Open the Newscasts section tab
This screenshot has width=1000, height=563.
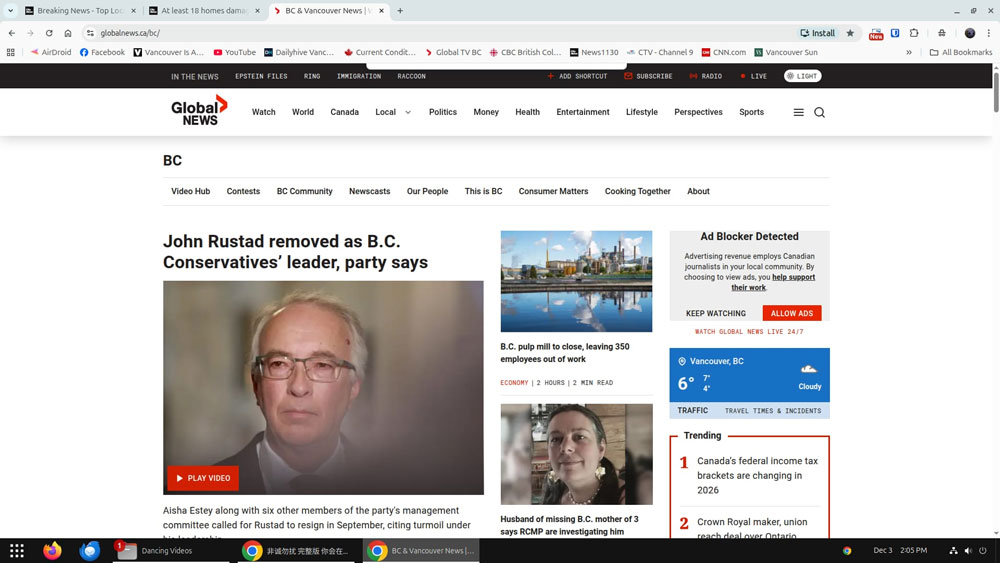pos(369,191)
